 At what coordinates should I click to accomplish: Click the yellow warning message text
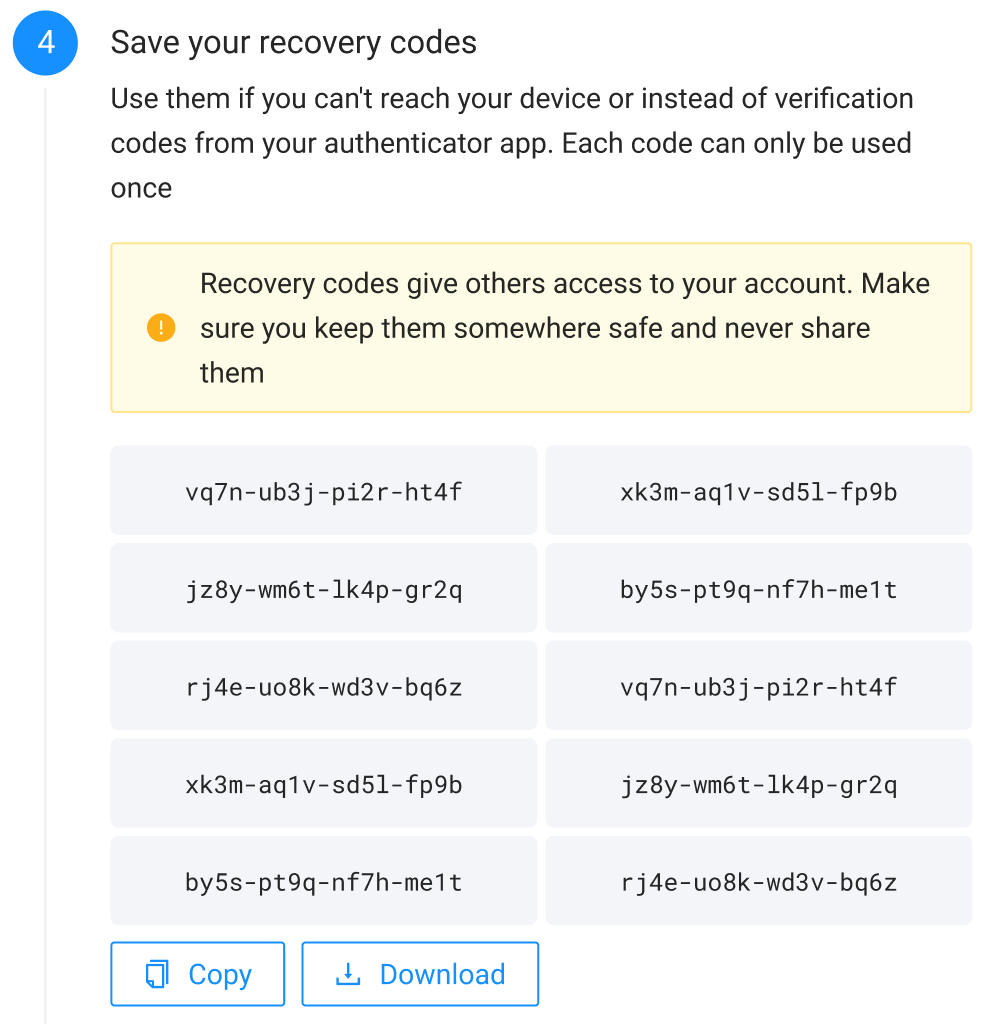(564, 328)
